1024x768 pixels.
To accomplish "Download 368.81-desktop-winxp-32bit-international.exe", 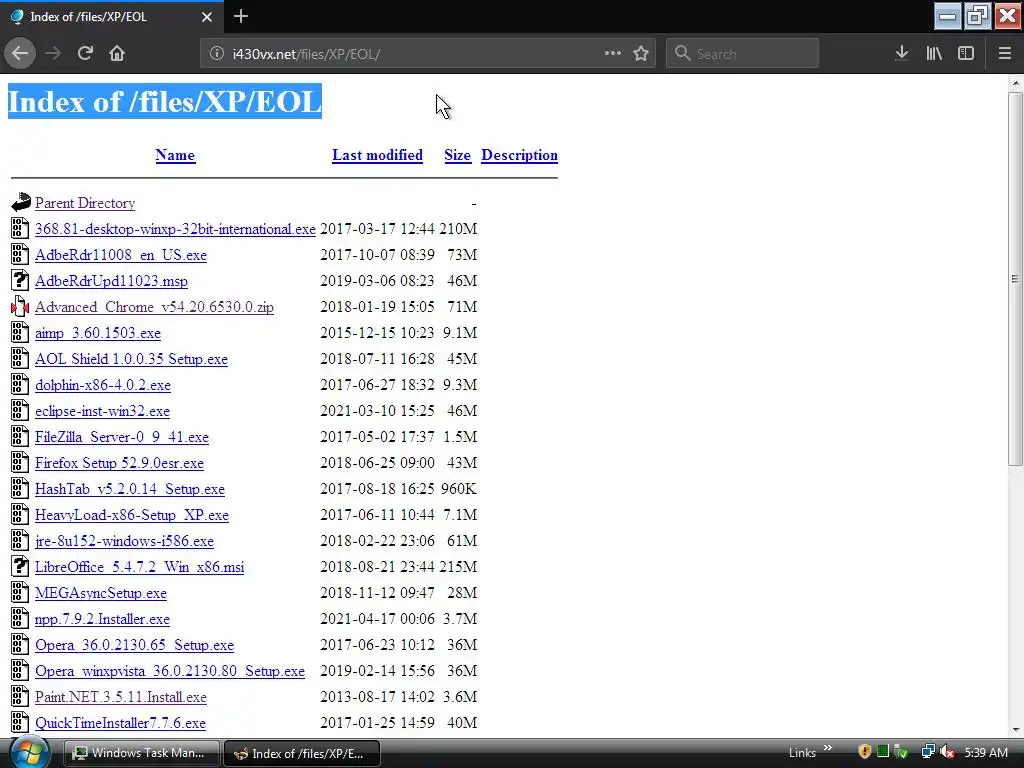I will pyautogui.click(x=175, y=229).
